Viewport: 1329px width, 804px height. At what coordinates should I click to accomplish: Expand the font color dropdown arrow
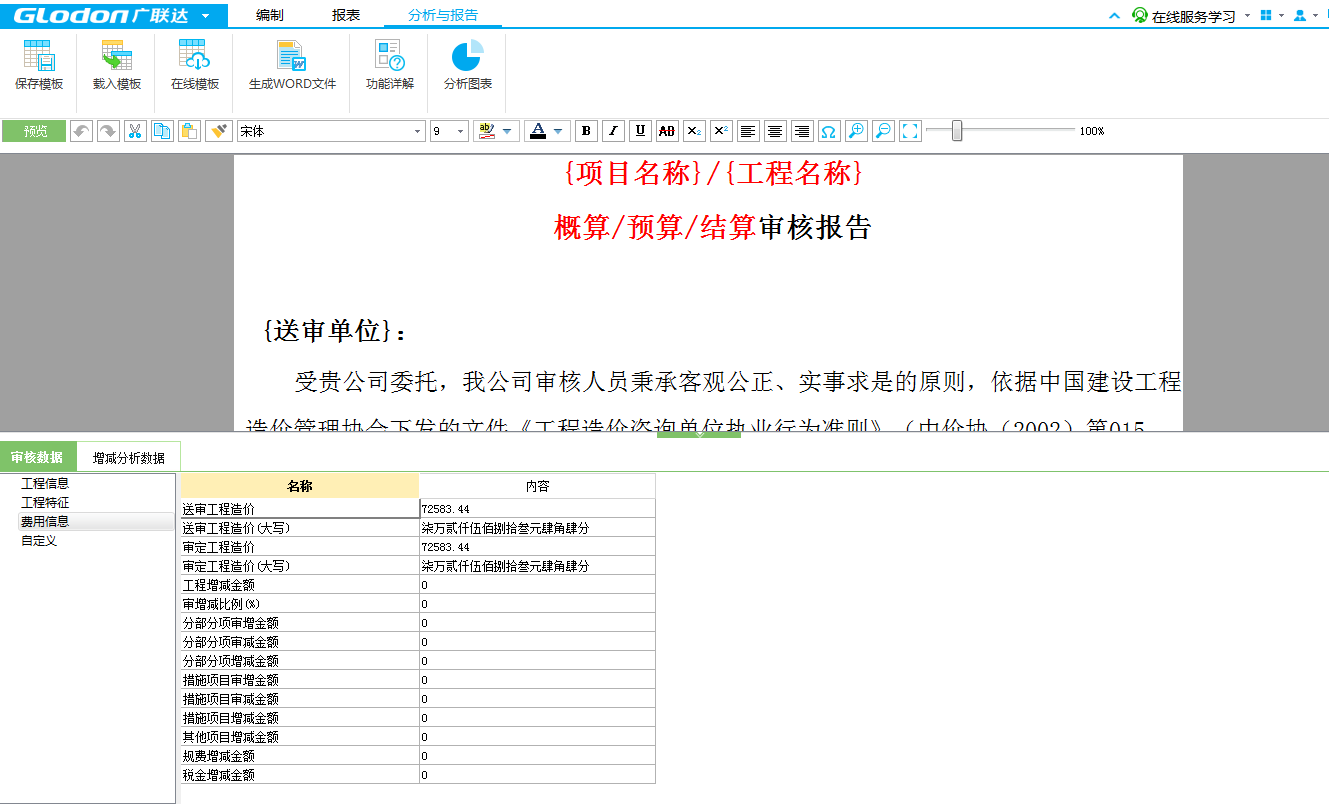click(x=558, y=131)
